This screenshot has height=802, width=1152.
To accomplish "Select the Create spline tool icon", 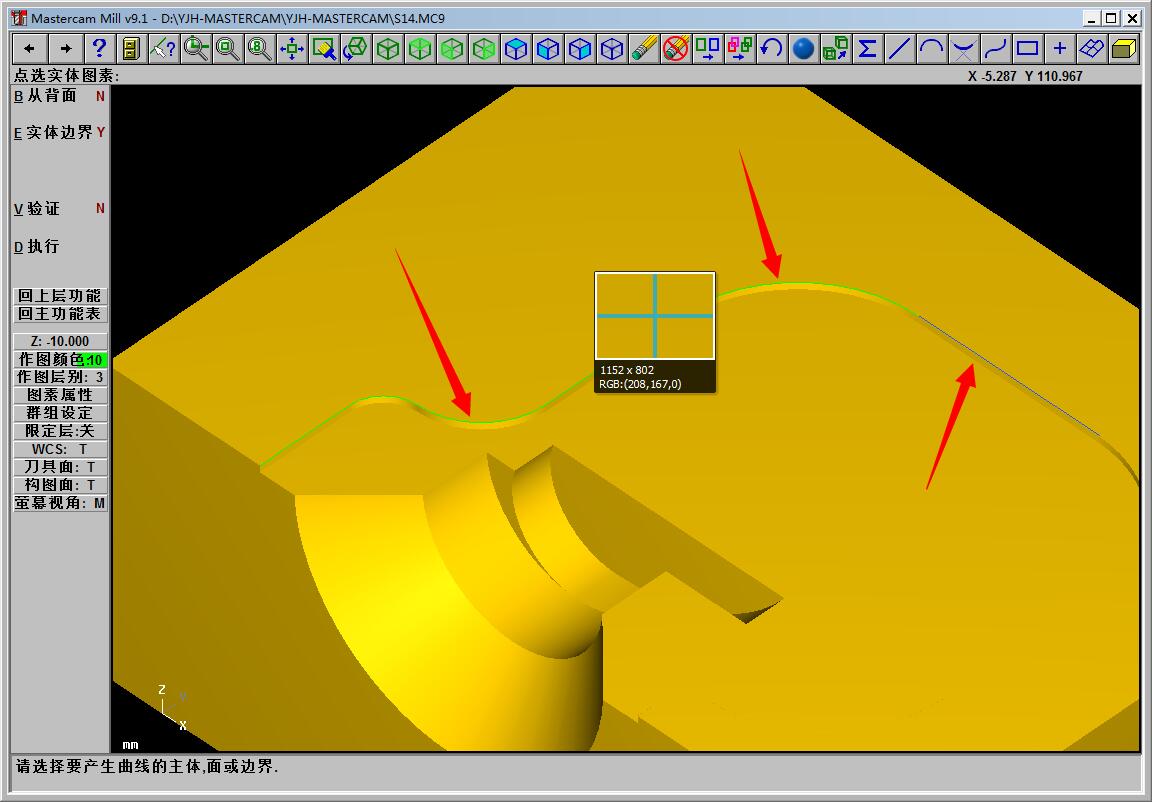I will click(x=996, y=48).
